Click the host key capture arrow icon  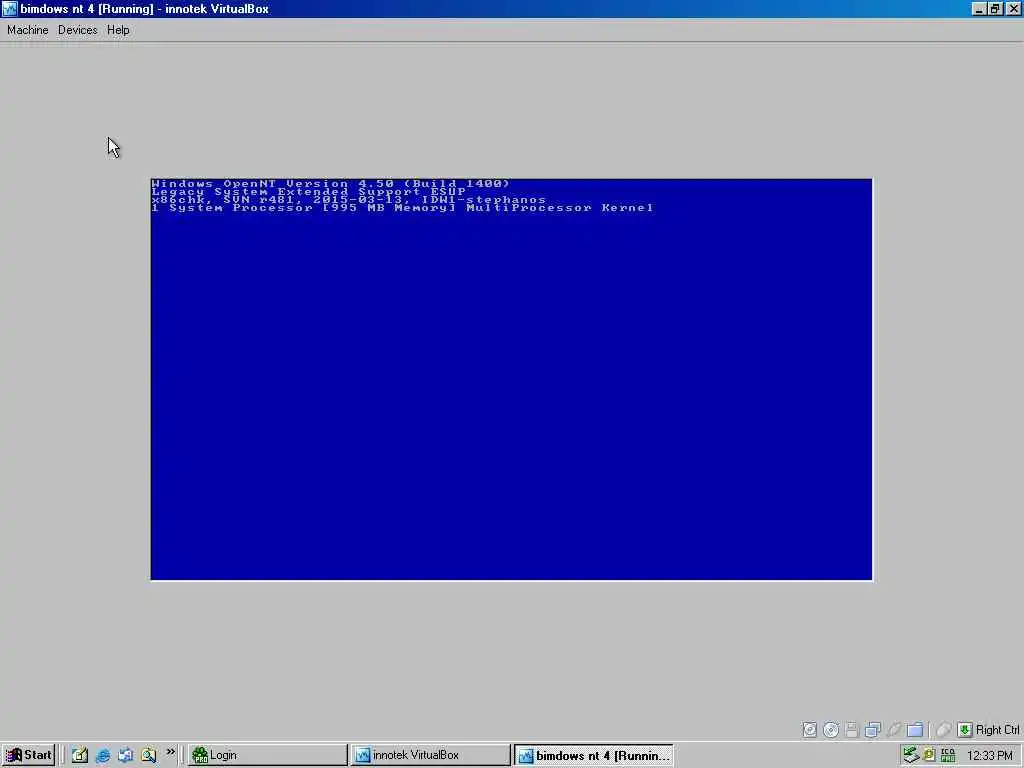(965, 729)
